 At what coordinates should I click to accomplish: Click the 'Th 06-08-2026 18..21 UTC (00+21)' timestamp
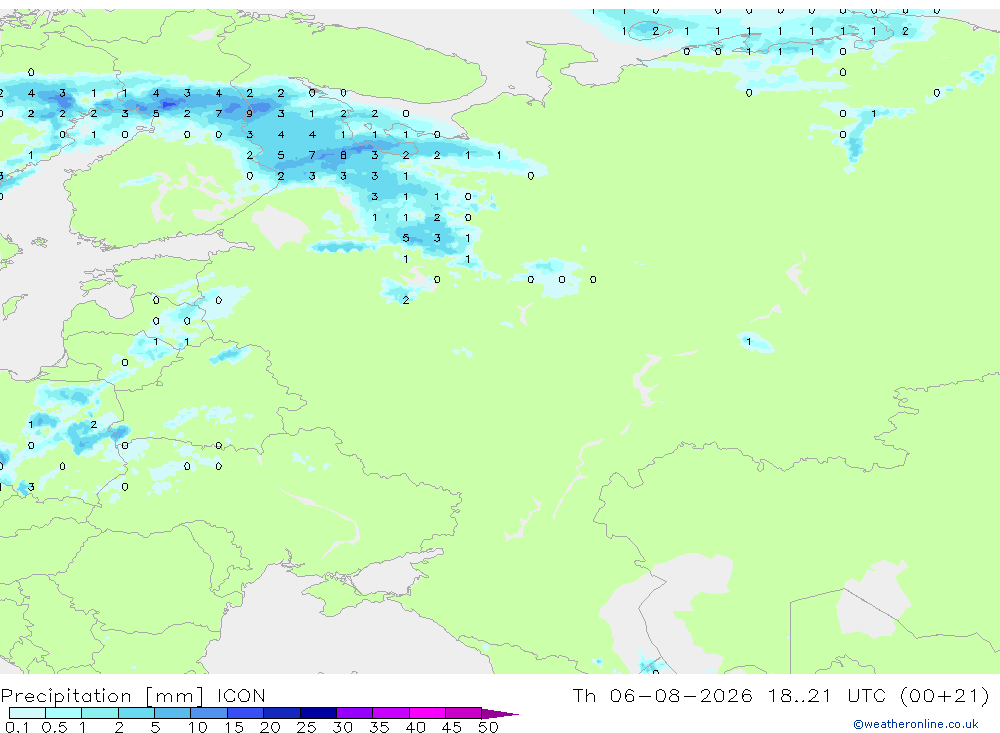[781, 695]
